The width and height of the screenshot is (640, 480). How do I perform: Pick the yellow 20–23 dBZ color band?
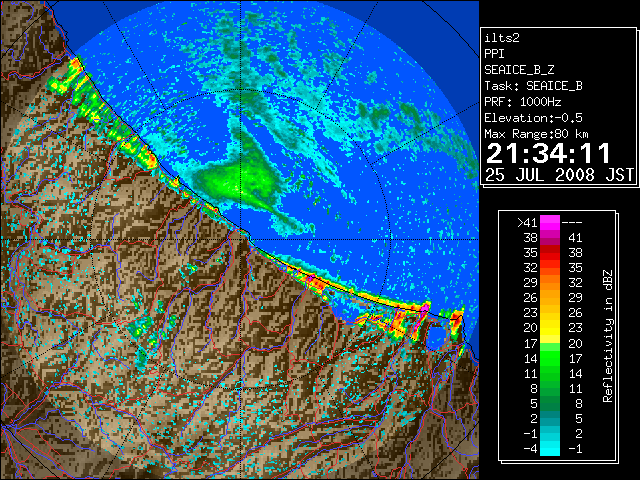pyautogui.click(x=550, y=328)
